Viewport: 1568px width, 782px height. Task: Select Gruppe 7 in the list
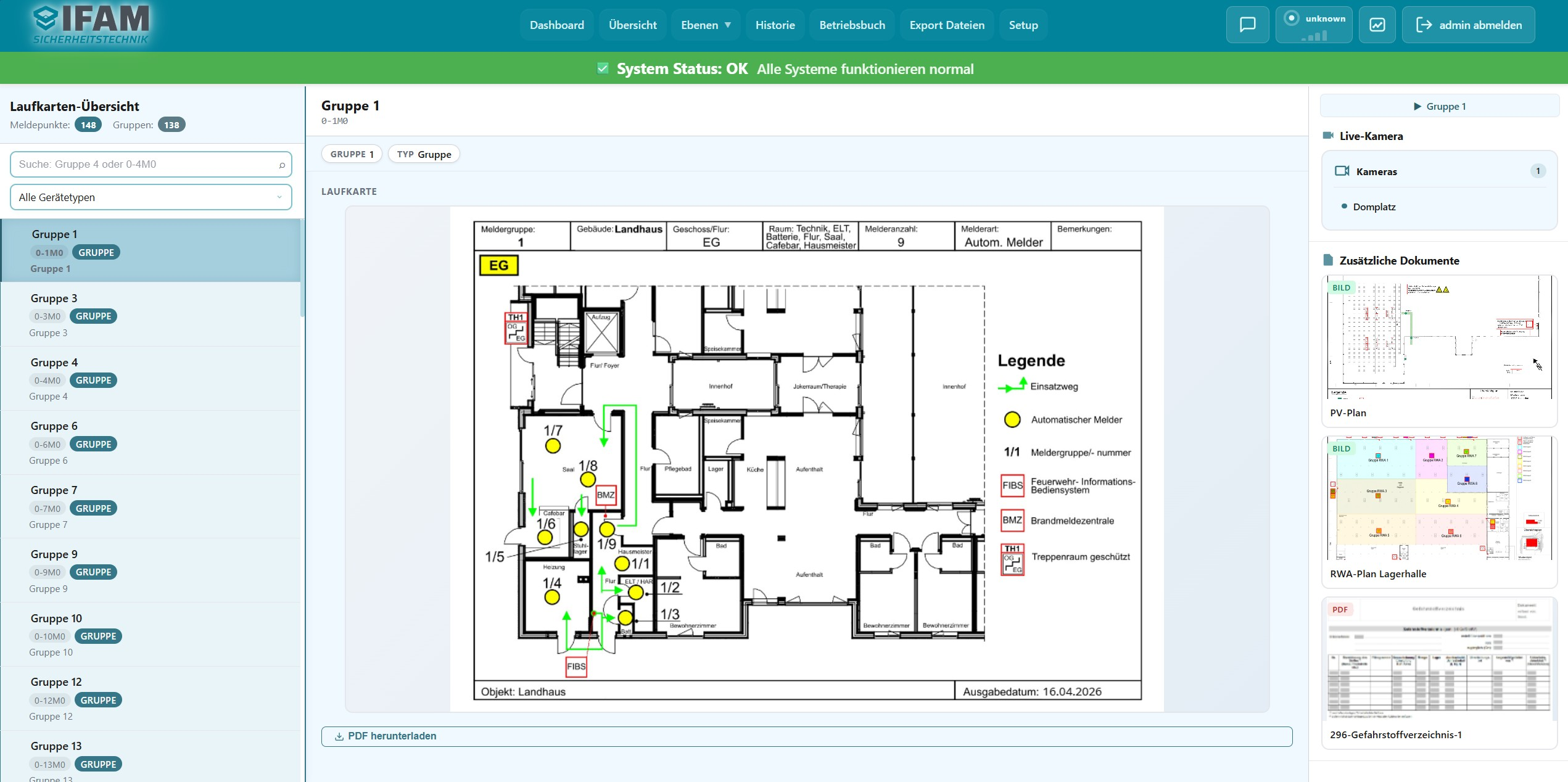(x=150, y=507)
